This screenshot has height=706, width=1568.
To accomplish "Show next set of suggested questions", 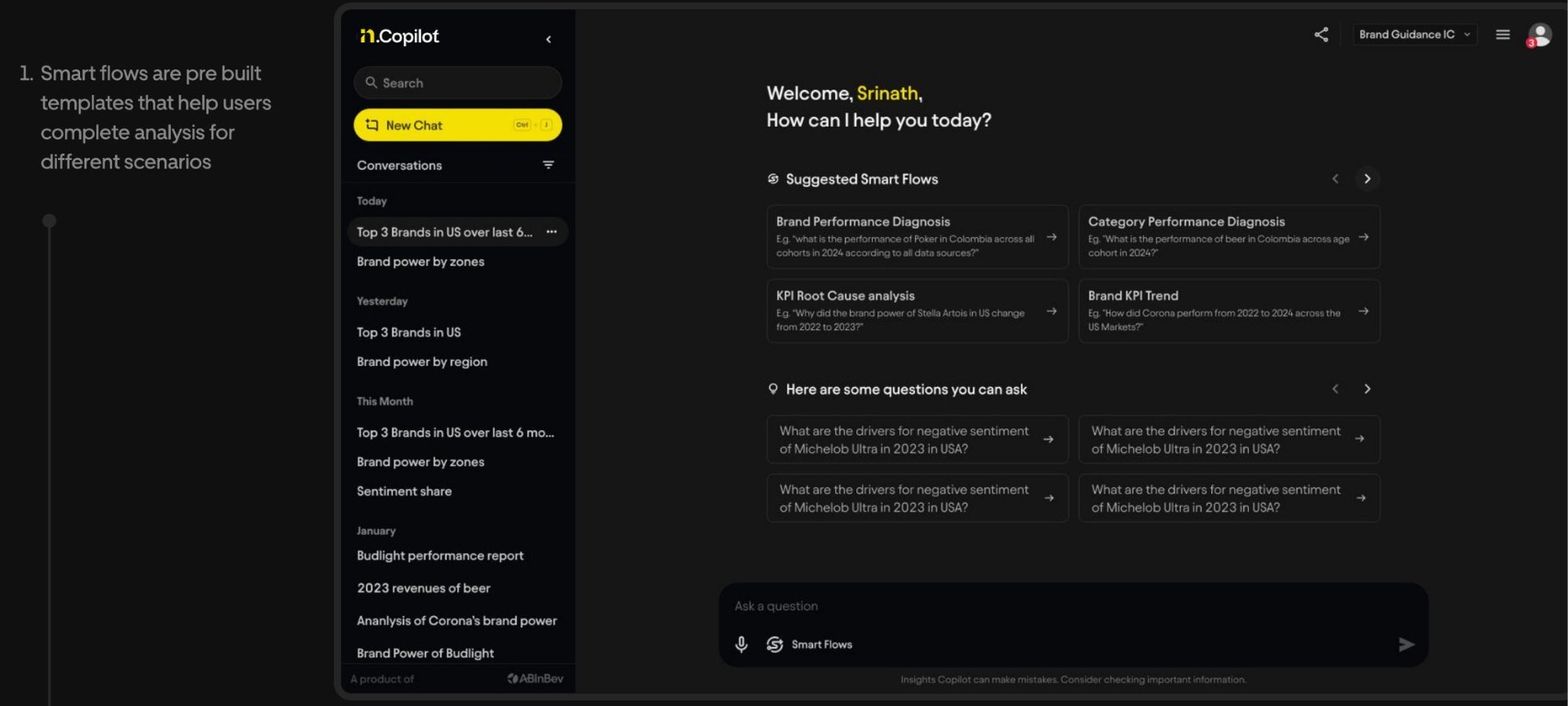I will pos(1368,389).
